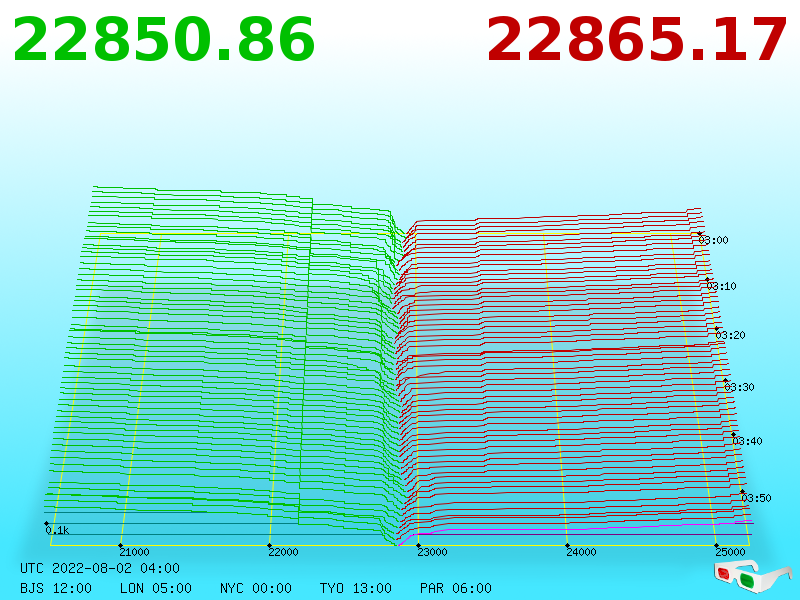This screenshot has height=600, width=800.
Task: Click the NYC 00:00 clock
Action: [256, 588]
